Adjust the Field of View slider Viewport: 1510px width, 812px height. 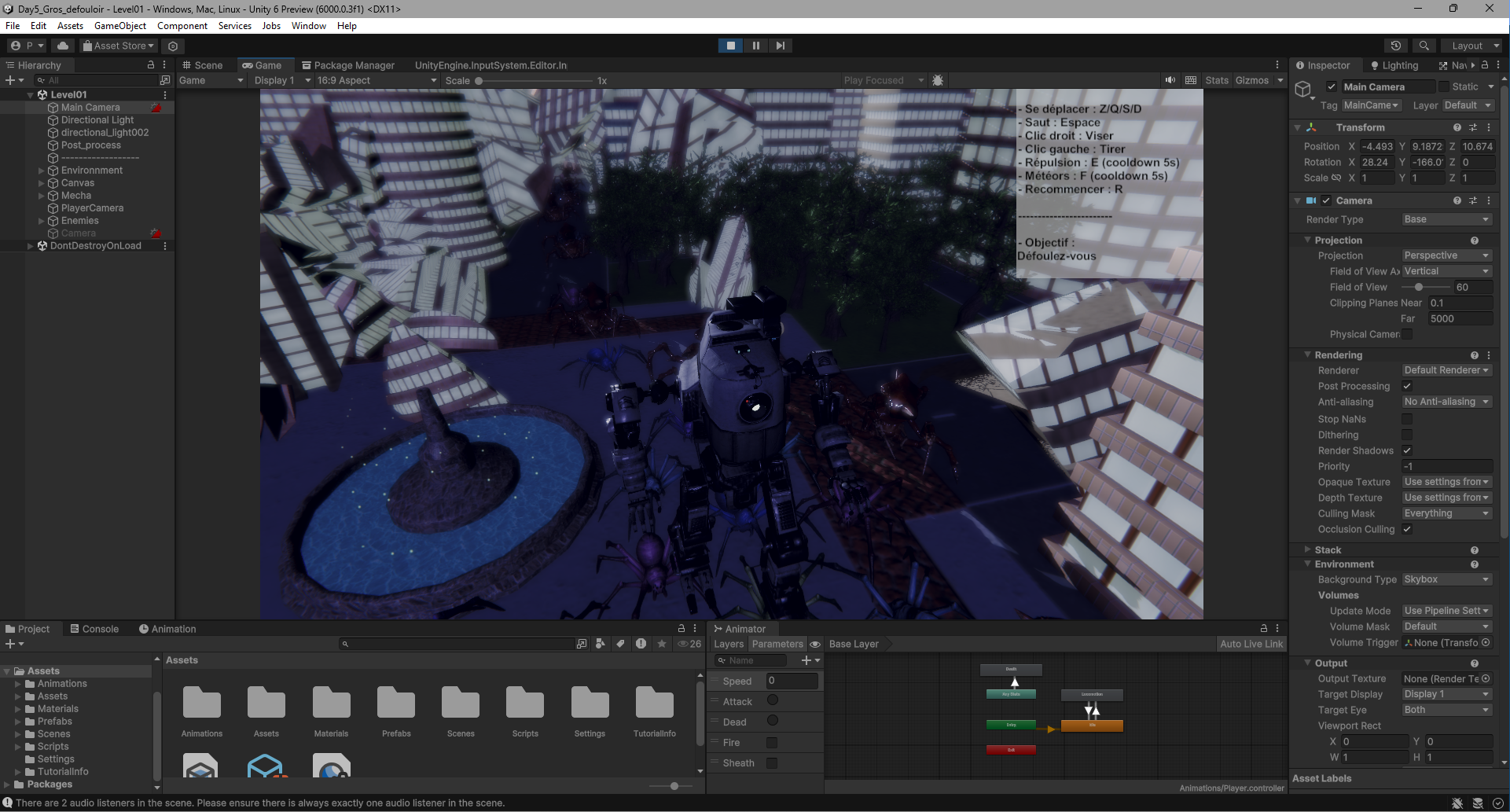(1419, 287)
